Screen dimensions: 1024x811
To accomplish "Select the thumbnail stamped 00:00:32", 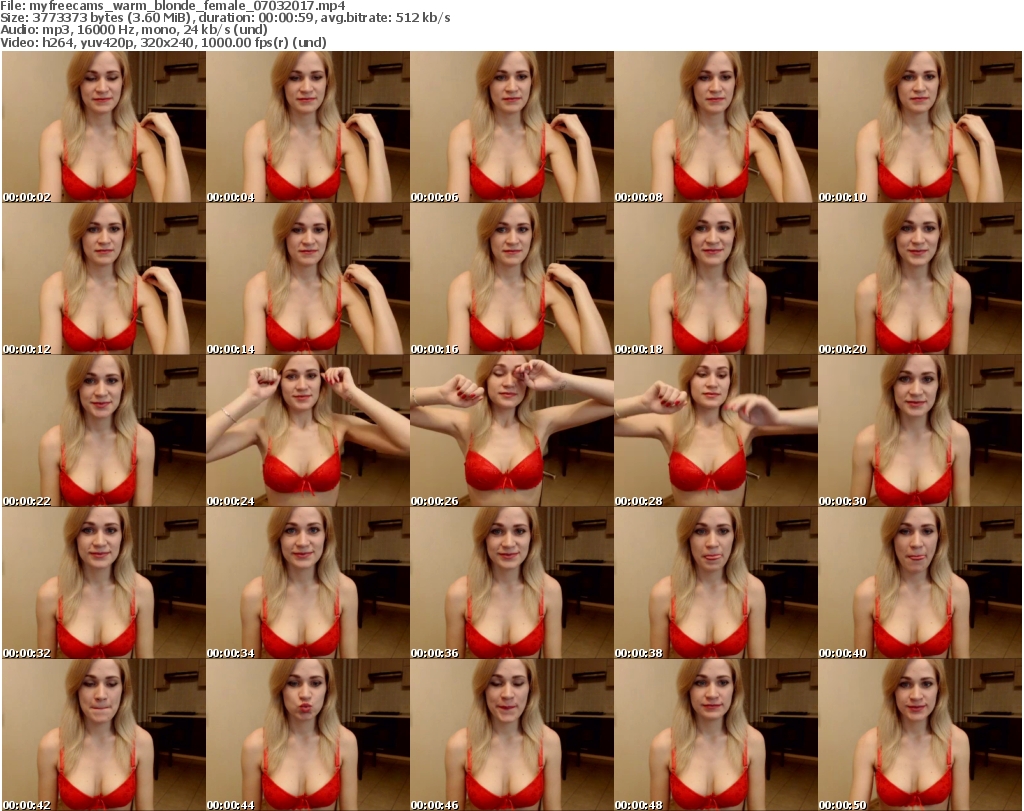I will pyautogui.click(x=104, y=582).
